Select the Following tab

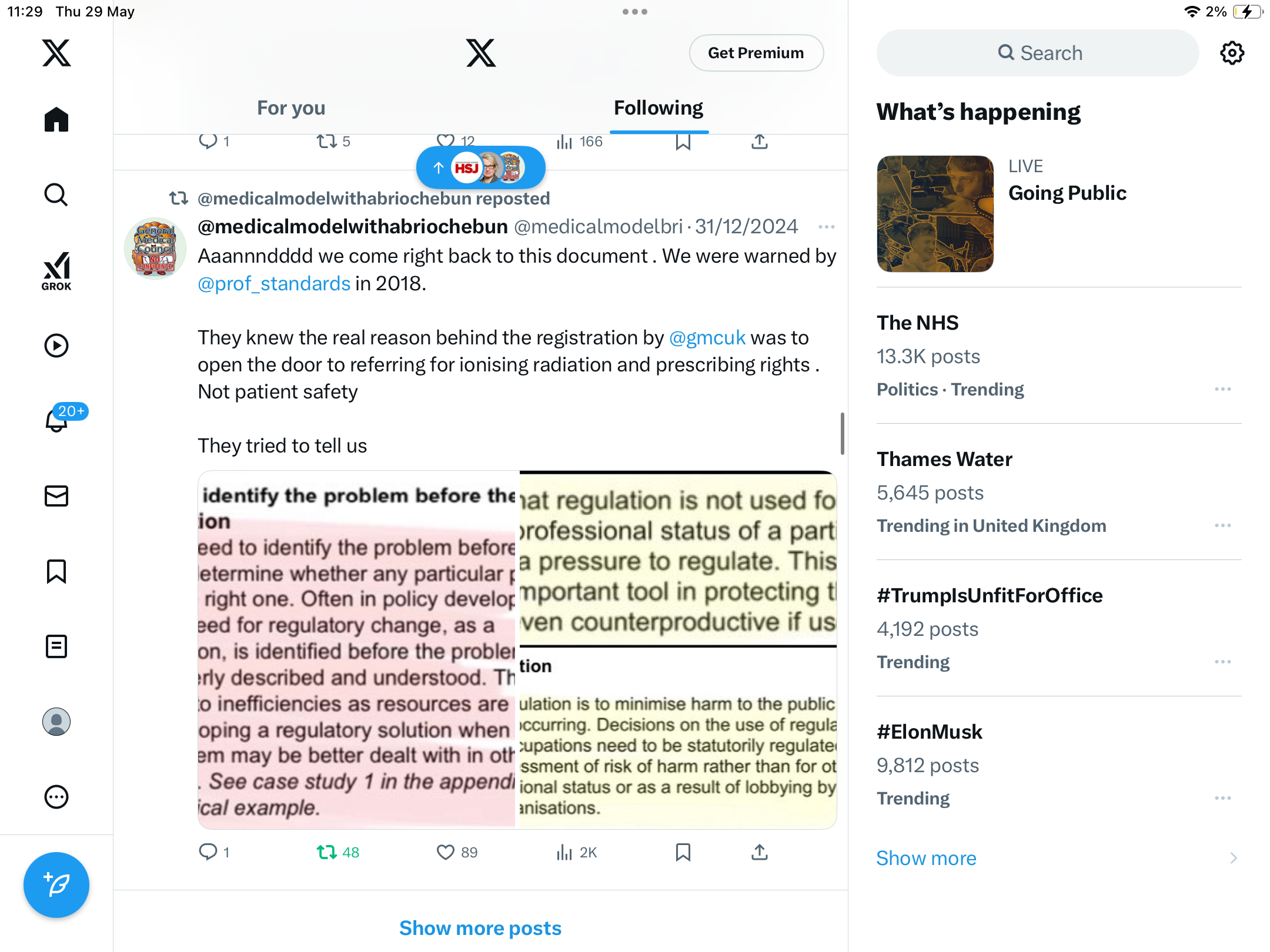click(x=659, y=108)
